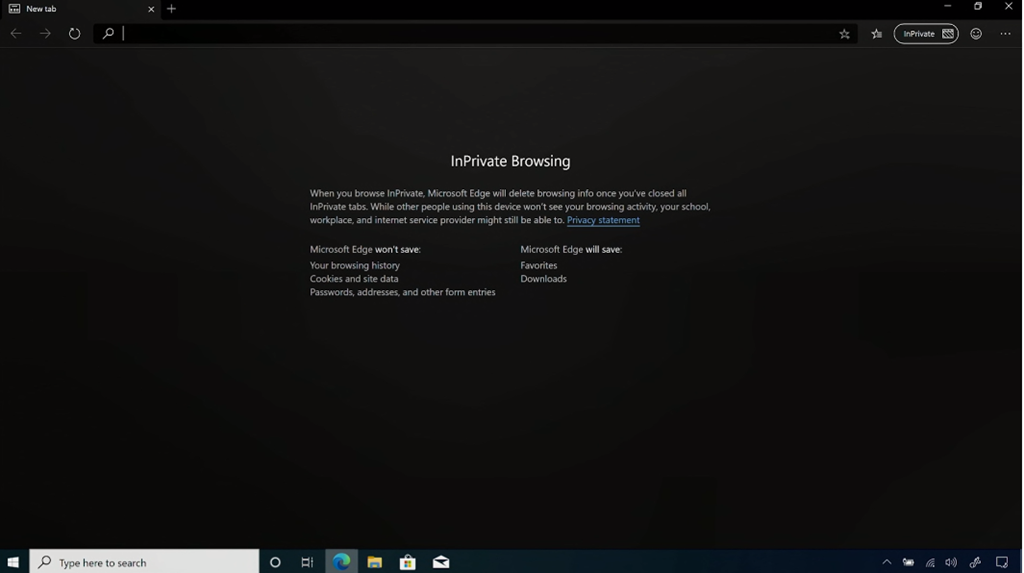Click "Passwords, addresses, and other form entries"
This screenshot has width=1024, height=573.
click(402, 292)
